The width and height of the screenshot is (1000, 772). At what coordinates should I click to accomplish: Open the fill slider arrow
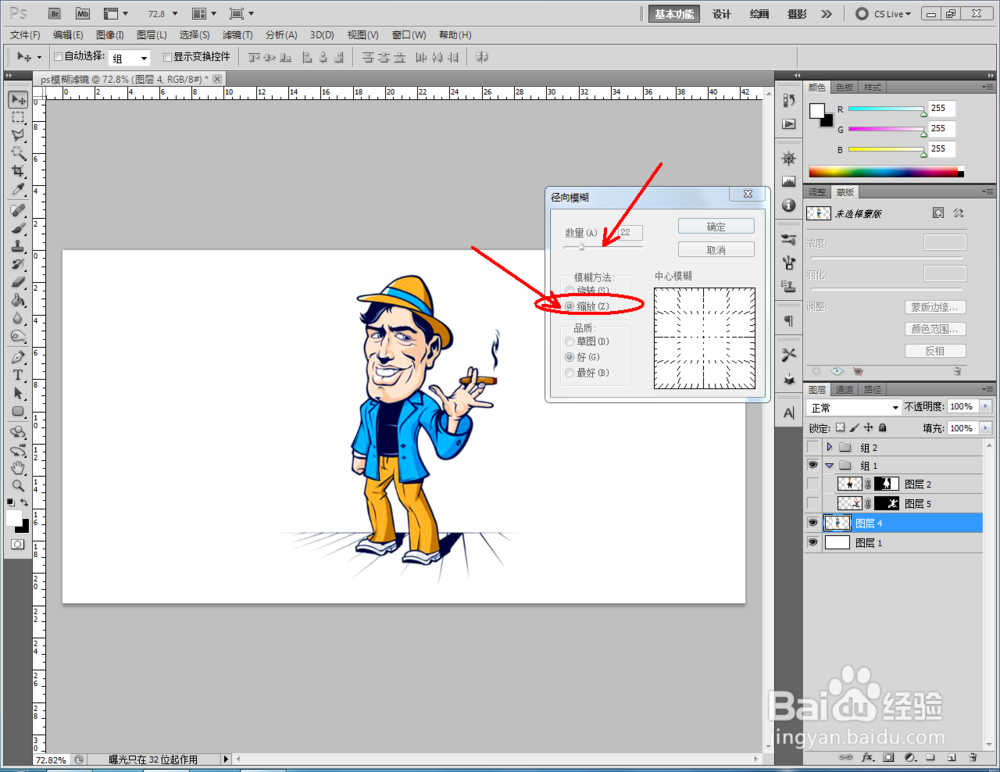coord(986,428)
